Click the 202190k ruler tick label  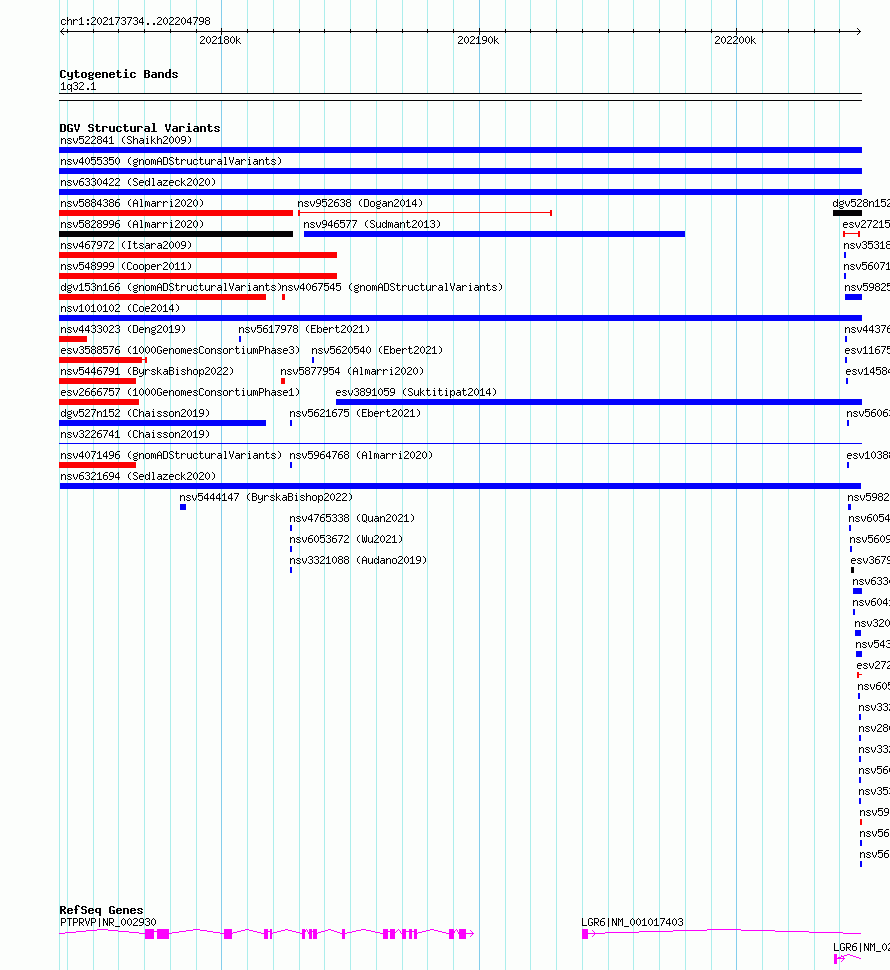click(478, 40)
